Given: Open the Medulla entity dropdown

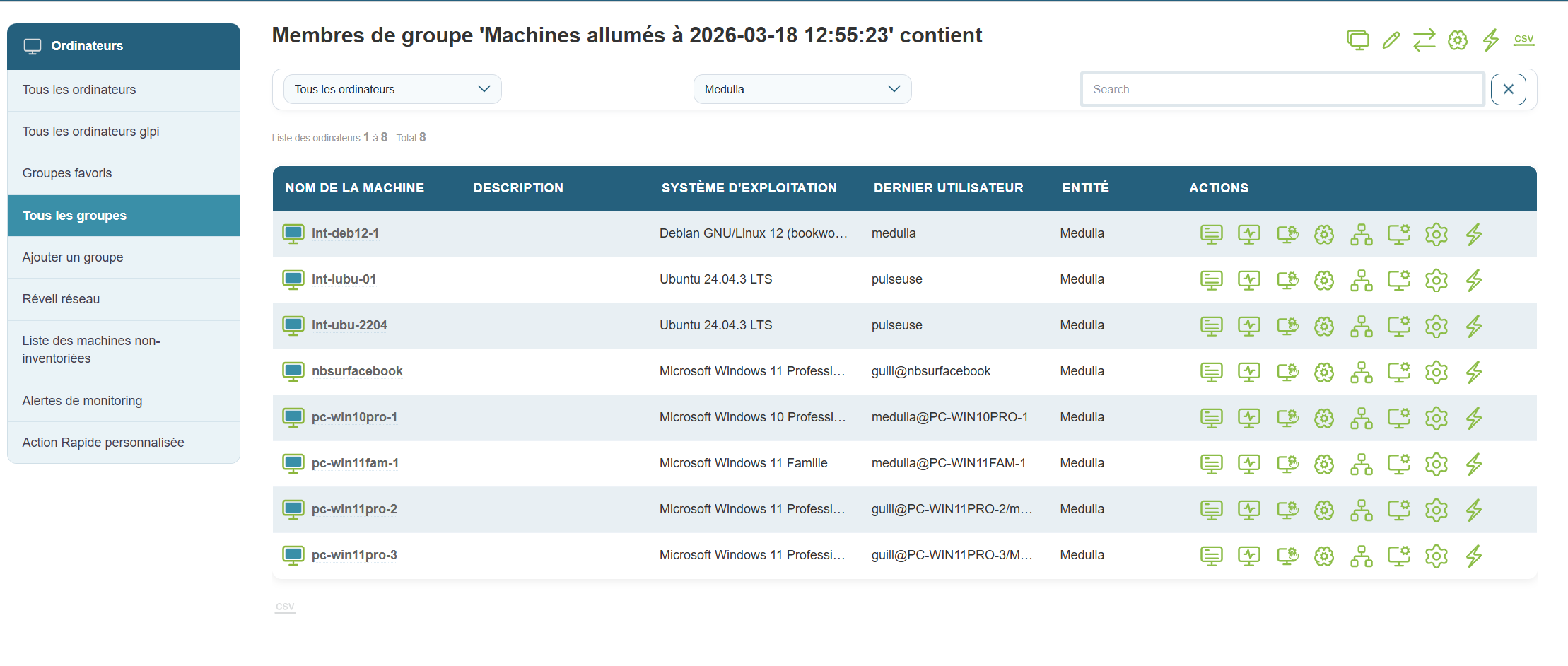Looking at the screenshot, I should pos(802,89).
